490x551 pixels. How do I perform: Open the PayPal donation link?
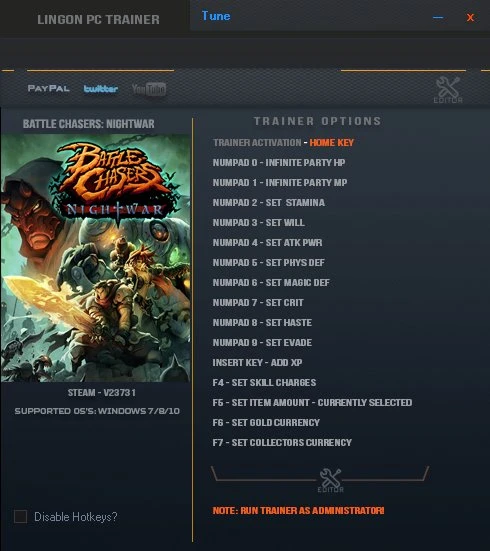[x=49, y=89]
